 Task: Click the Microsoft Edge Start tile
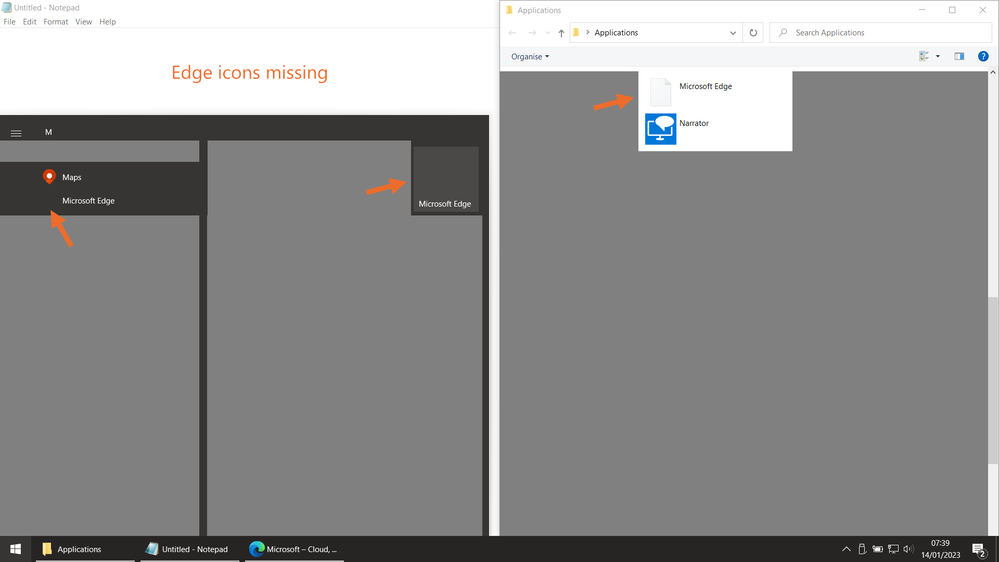445,179
